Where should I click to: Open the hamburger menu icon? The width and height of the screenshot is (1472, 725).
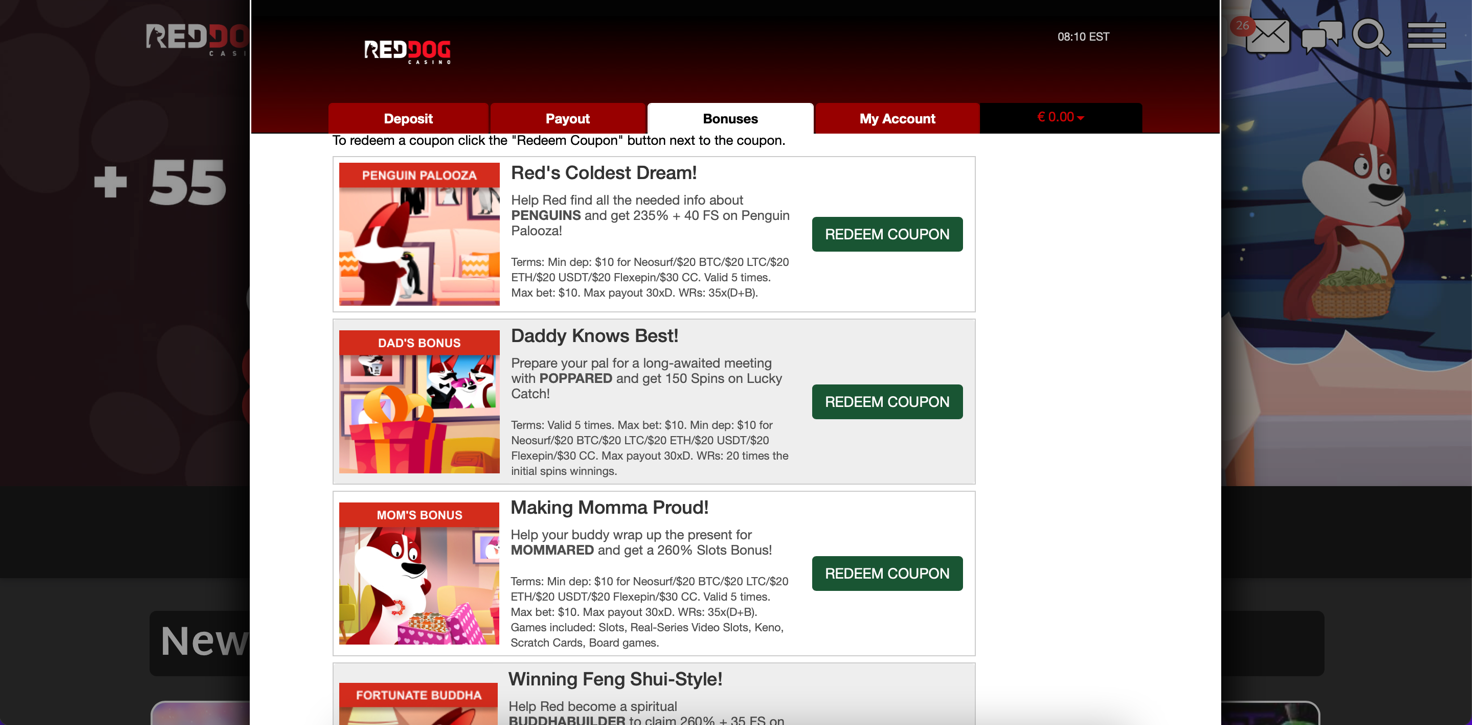tap(1427, 35)
